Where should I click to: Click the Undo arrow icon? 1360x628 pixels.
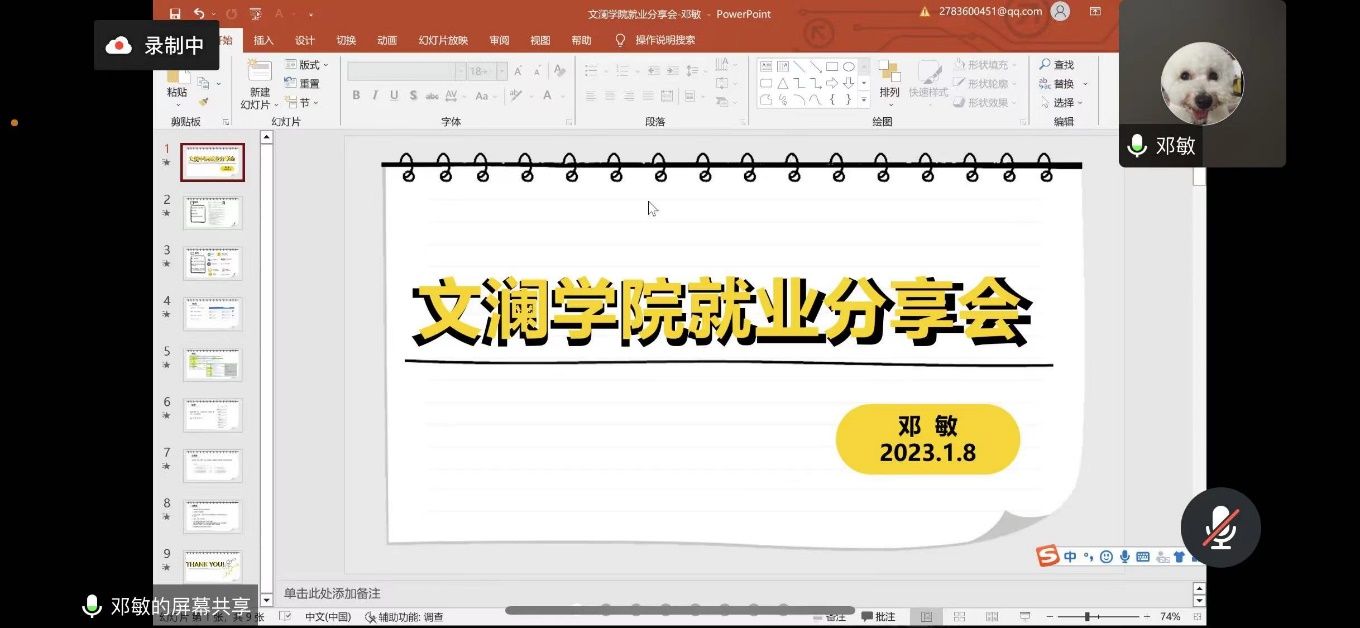199,14
